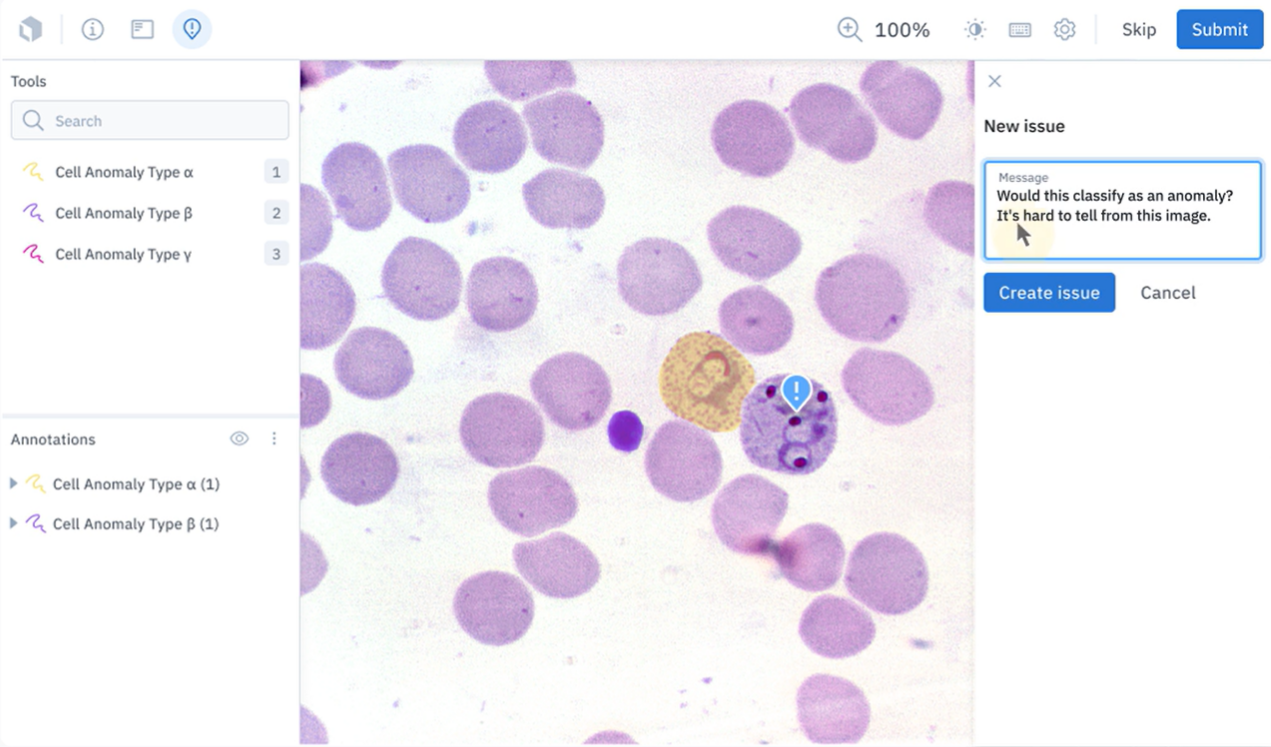Open keyboard shortcuts icon
1271x747 pixels.
(1020, 30)
